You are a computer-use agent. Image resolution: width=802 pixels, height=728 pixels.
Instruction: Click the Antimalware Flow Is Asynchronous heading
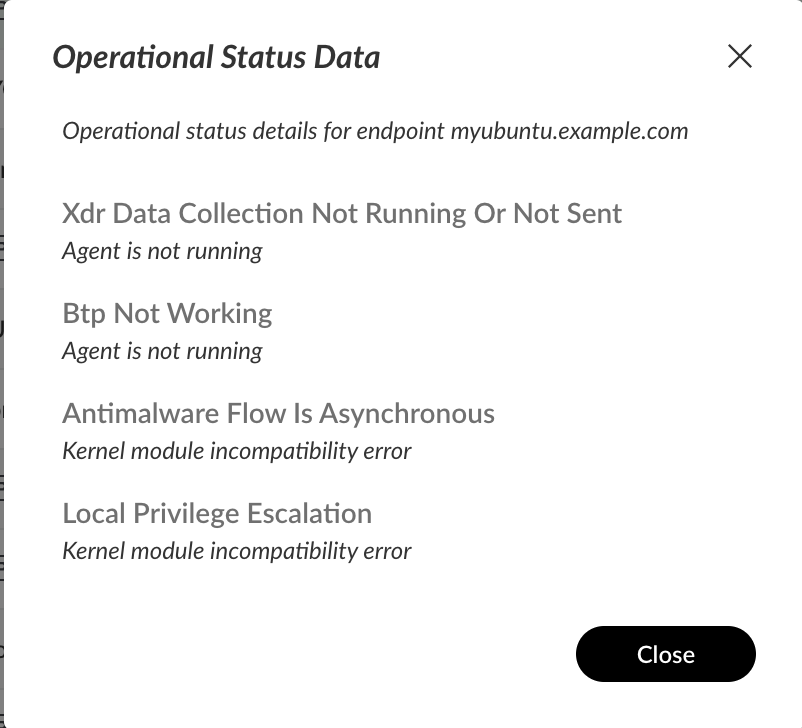point(278,413)
